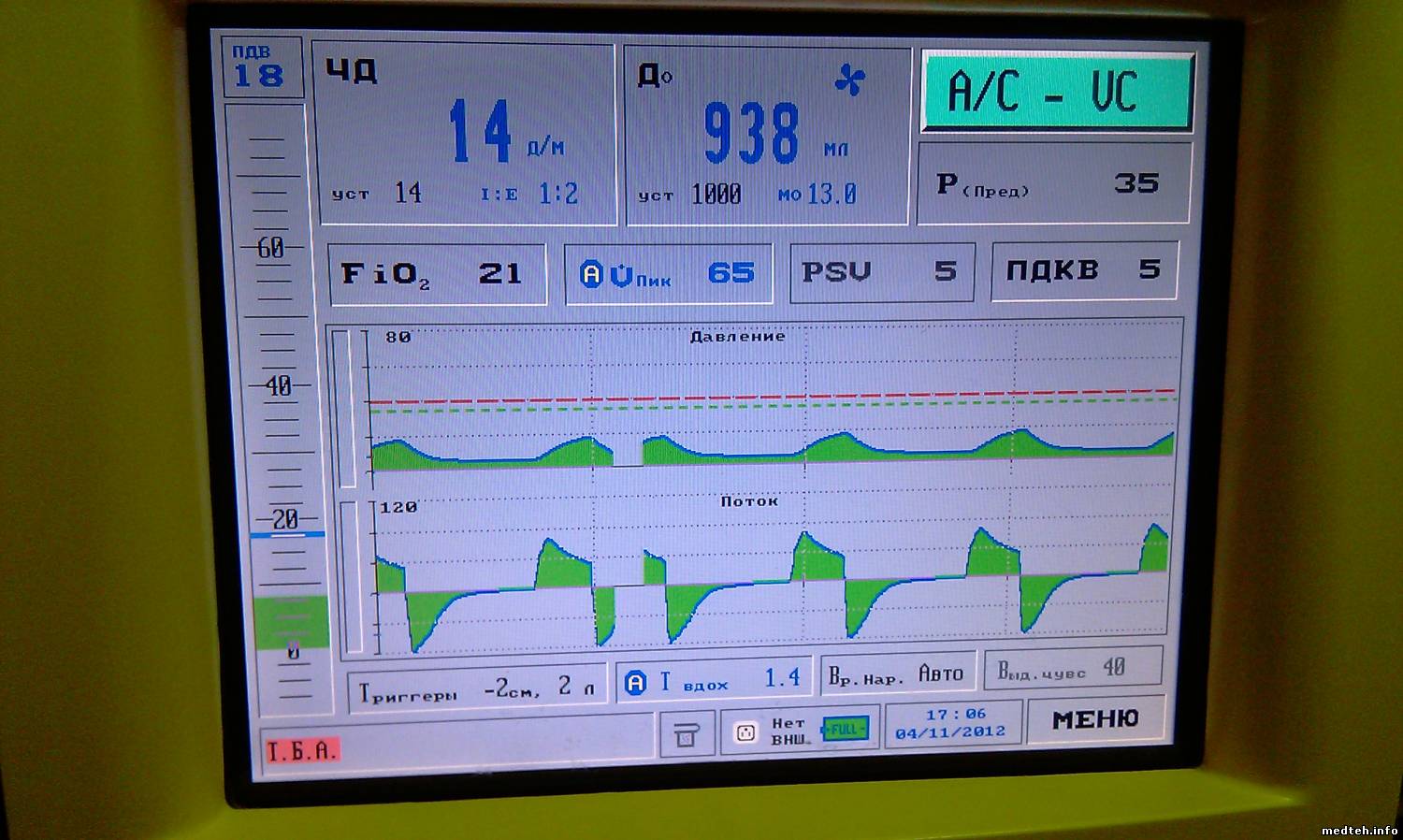Select the P (Пред) 35 pressure limit
The height and width of the screenshot is (840, 1403).
coord(1054,184)
